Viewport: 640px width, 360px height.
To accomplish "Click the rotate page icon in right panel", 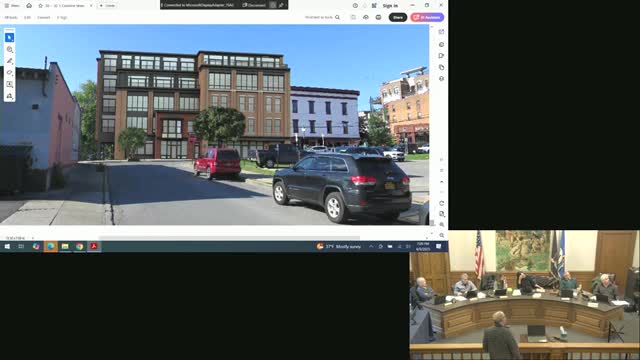I will (x=442, y=203).
